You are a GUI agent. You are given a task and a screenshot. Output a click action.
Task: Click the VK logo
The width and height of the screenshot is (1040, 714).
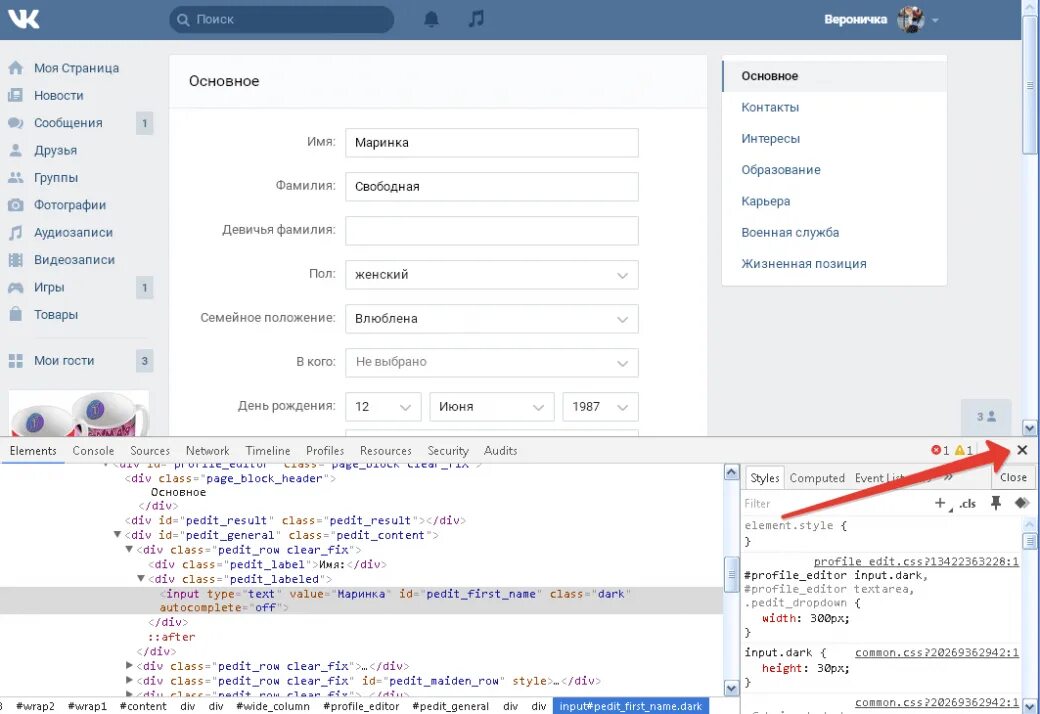tap(23, 19)
